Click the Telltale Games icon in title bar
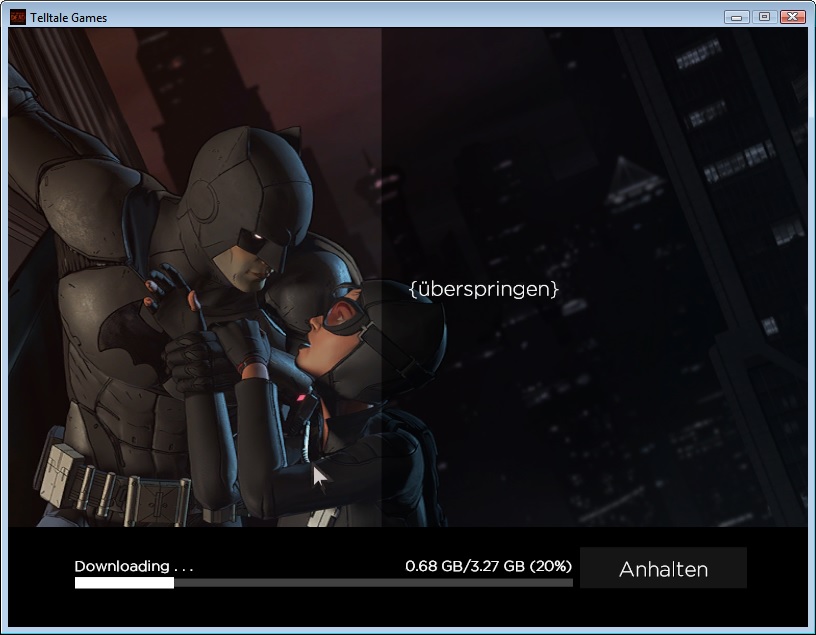816x635 pixels. 17,17
